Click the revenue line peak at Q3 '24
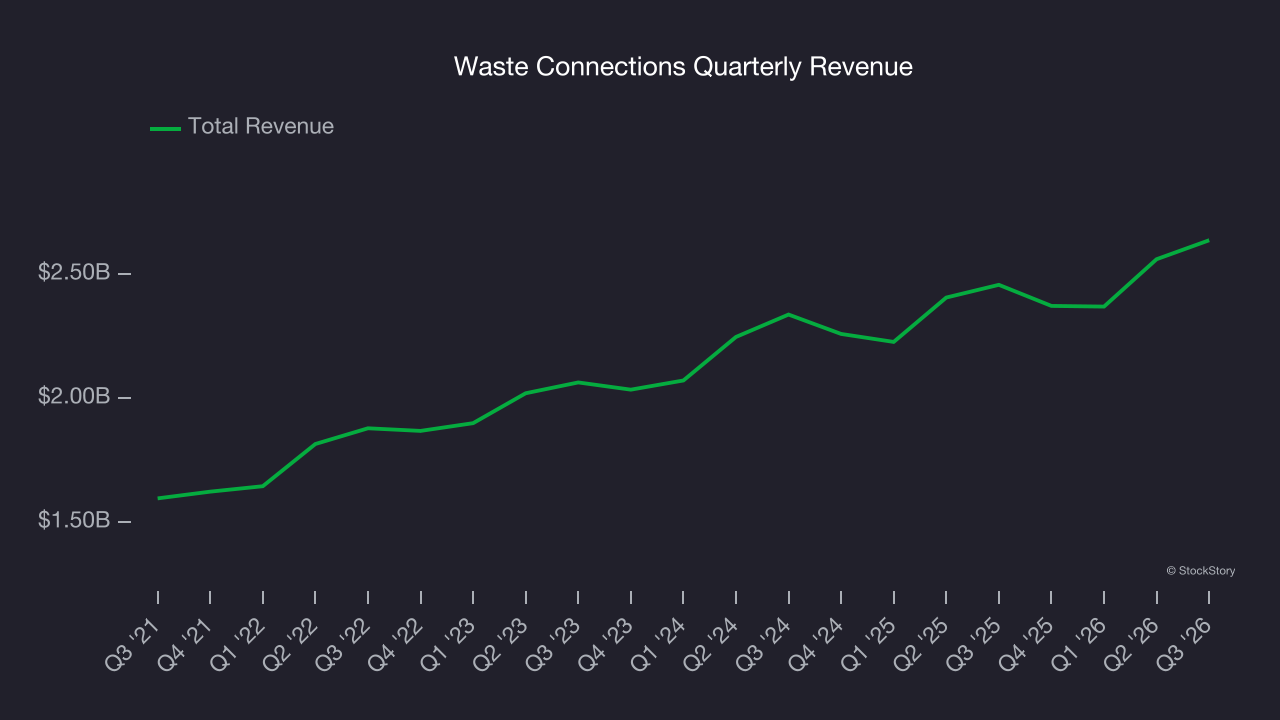This screenshot has width=1280, height=720. [788, 314]
